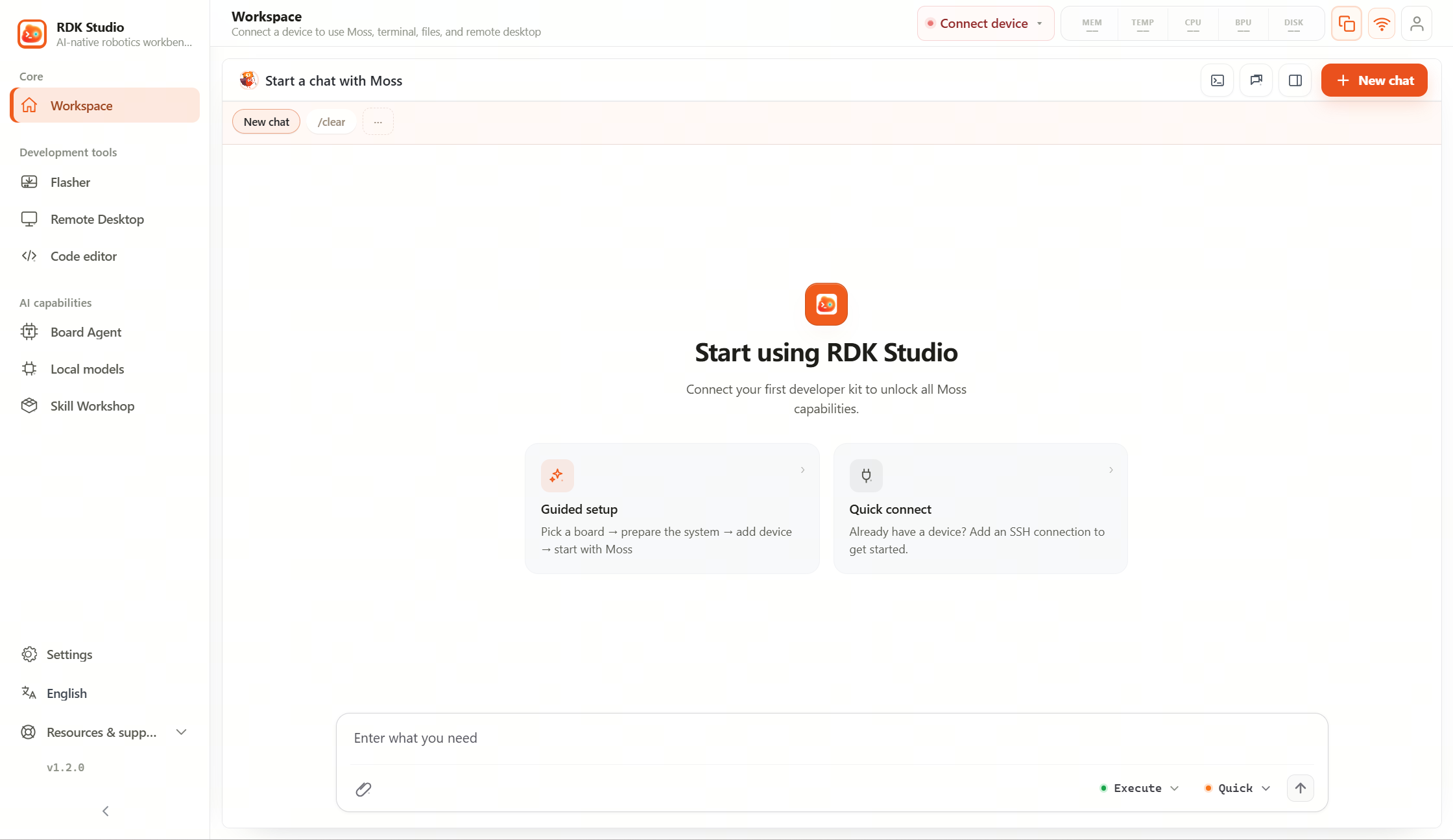
Task: Open Settings from the sidebar
Action: tap(69, 654)
